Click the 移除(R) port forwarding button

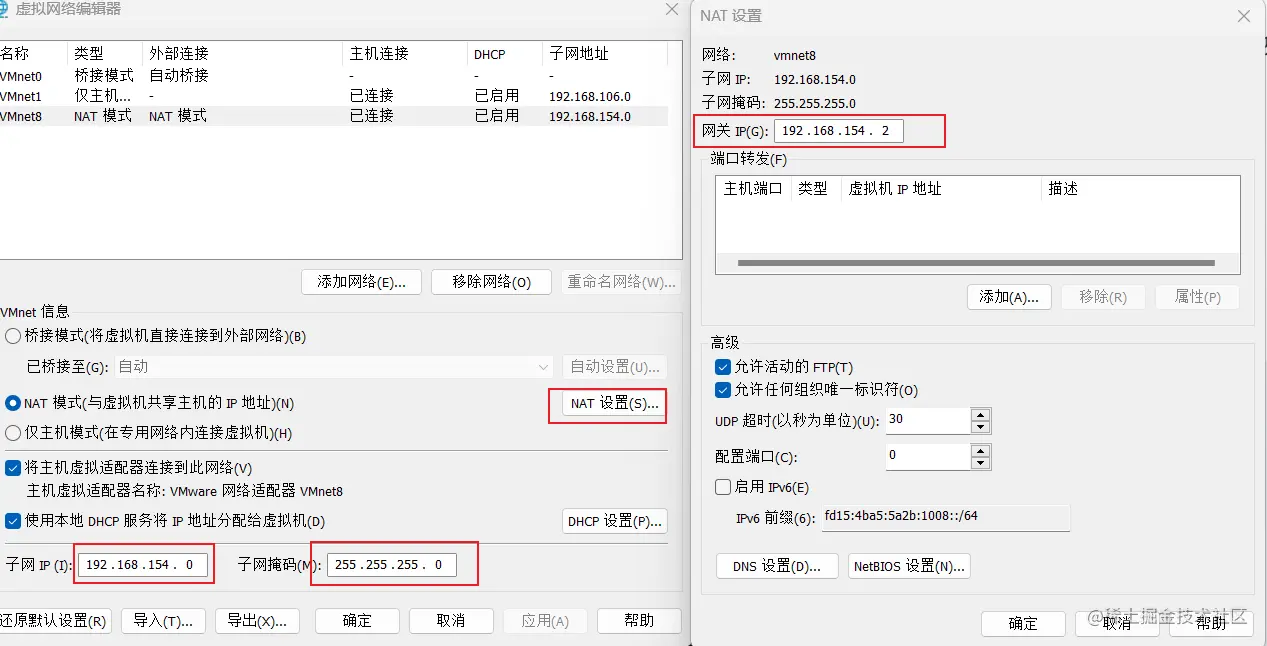tap(1102, 297)
